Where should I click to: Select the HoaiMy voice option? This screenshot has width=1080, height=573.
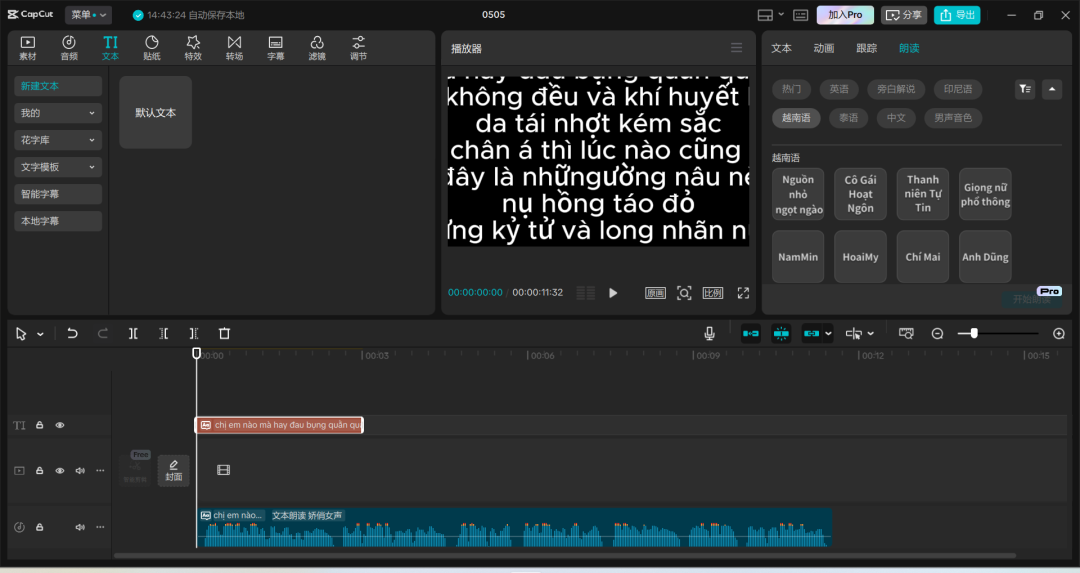click(860, 257)
